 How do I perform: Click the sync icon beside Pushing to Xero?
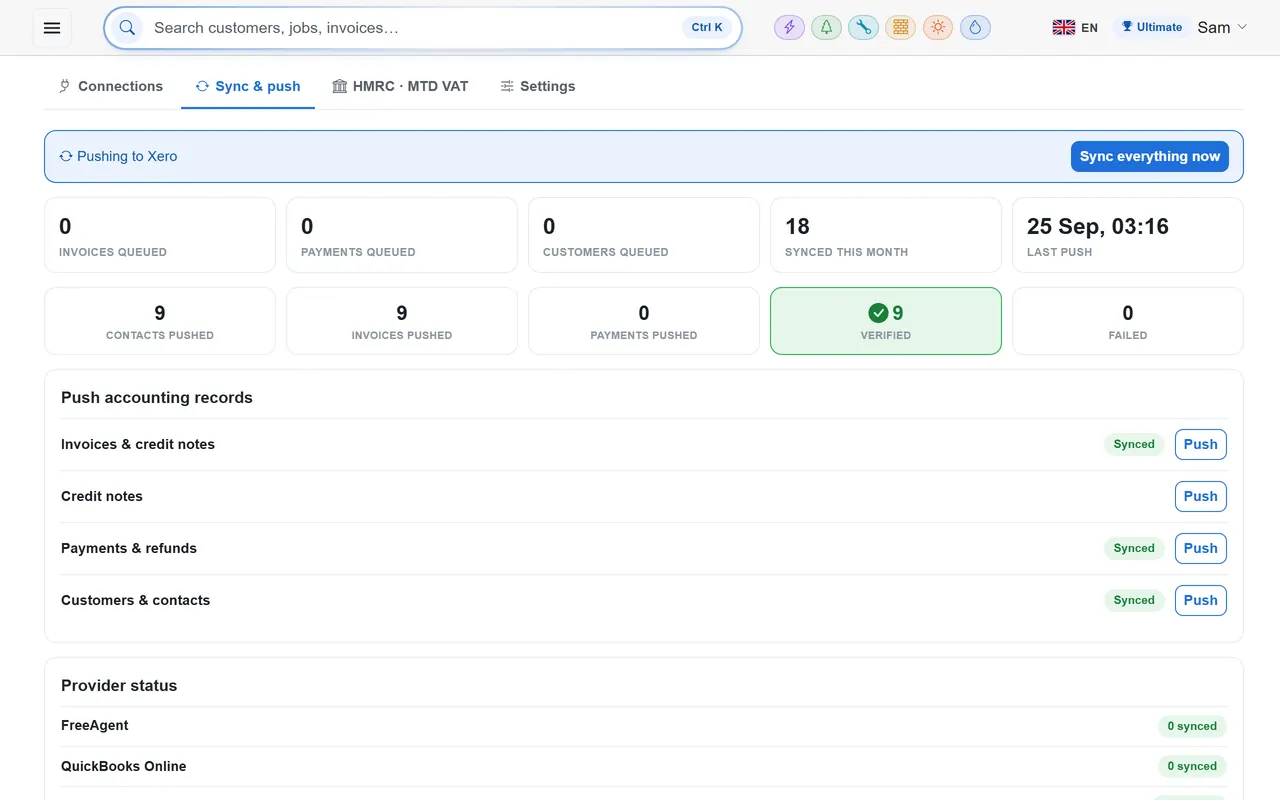66,156
